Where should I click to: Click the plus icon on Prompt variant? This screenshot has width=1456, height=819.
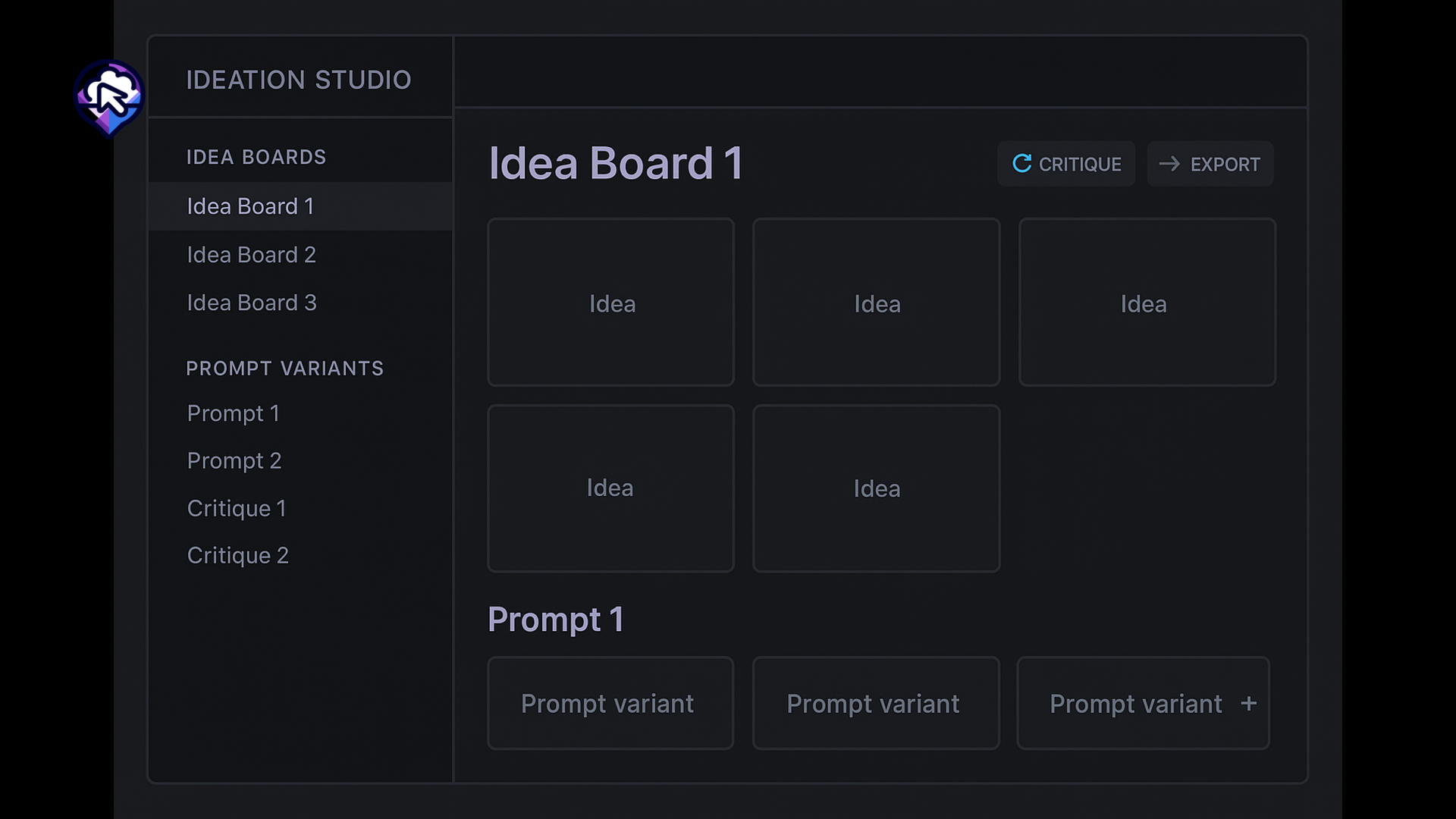coord(1248,704)
